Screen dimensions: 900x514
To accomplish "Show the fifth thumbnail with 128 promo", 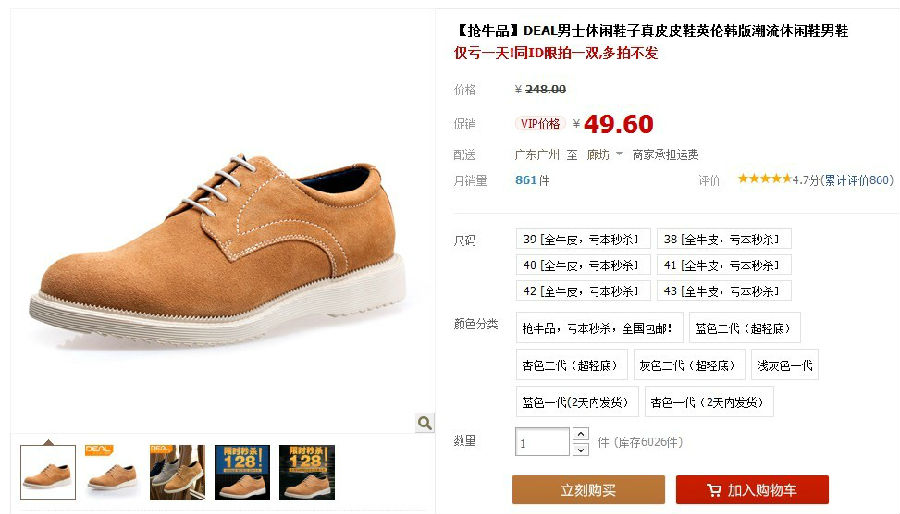I will click(x=307, y=472).
